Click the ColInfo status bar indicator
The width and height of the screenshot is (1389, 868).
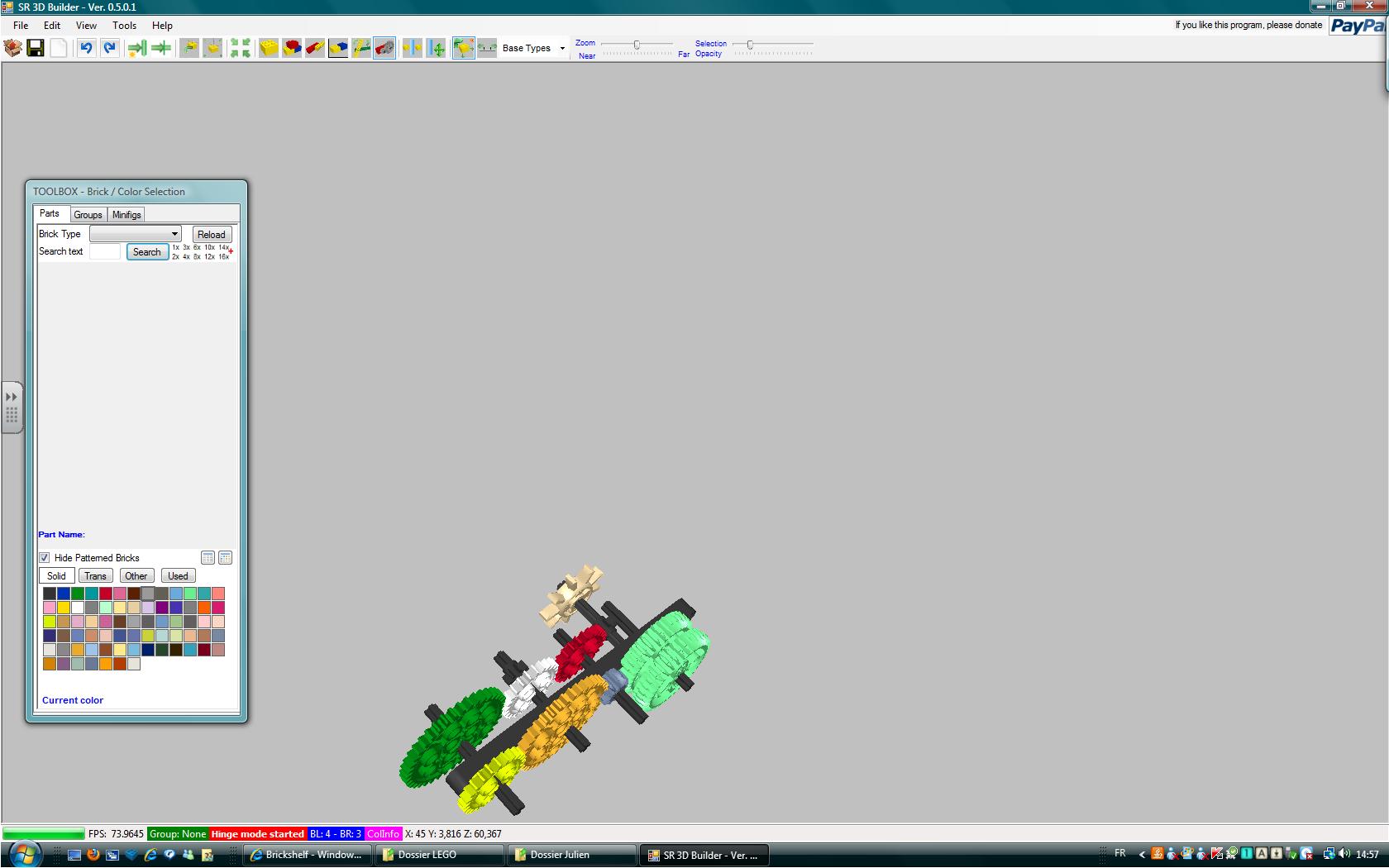pos(383,834)
